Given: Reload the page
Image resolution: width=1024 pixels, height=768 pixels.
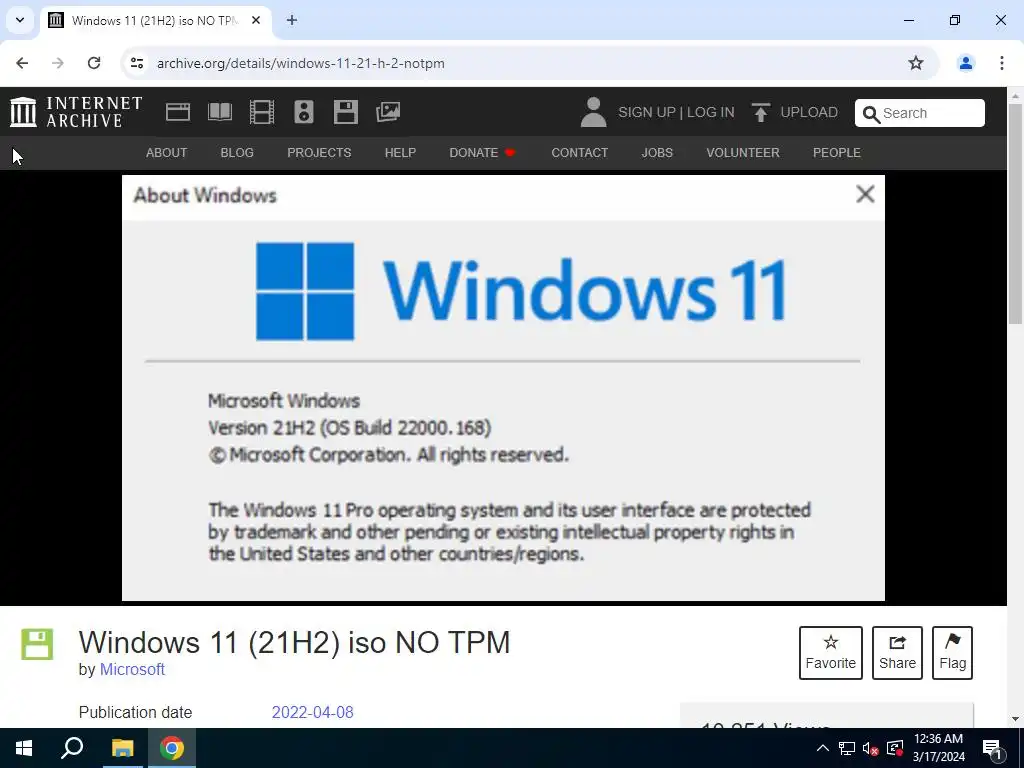Looking at the screenshot, I should [x=94, y=63].
